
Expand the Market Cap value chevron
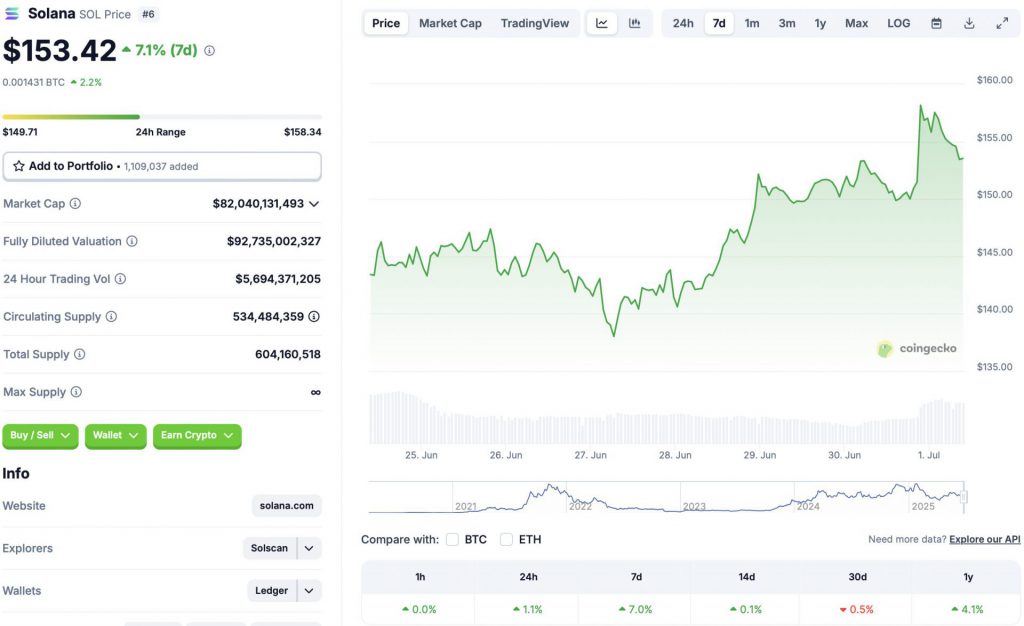click(x=314, y=204)
